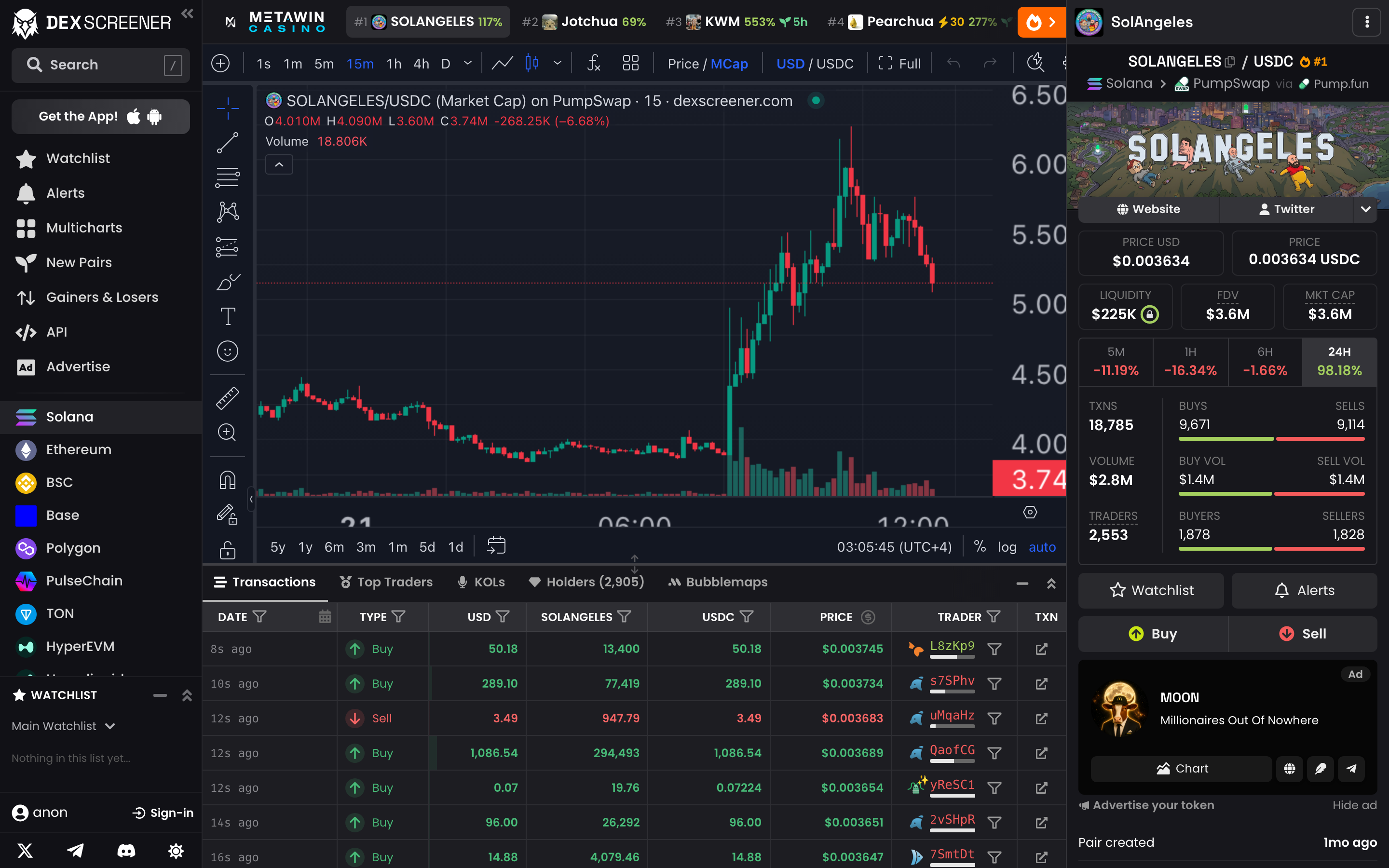Expand the more timeframes dropdown
Viewport: 1389px width, 868px height.
pos(468,63)
